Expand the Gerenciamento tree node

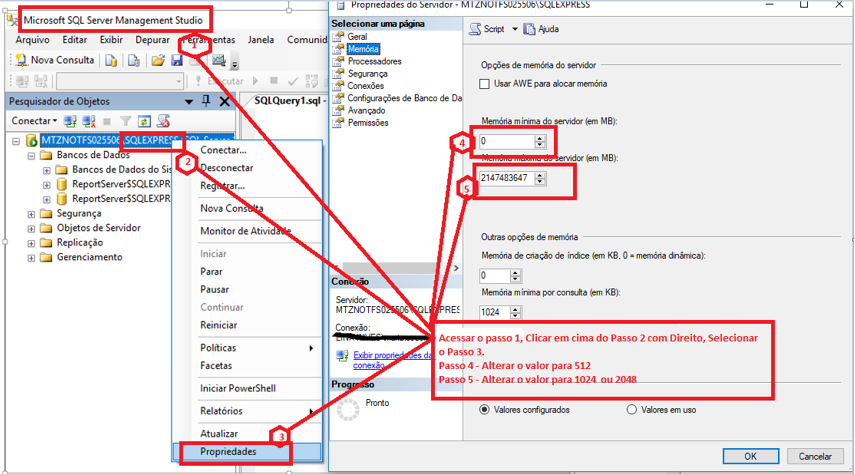tap(31, 258)
